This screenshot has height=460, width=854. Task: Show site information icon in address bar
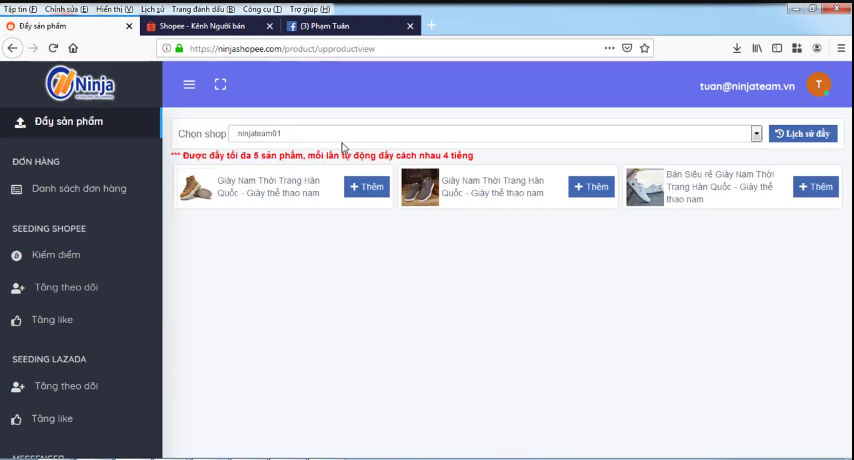pos(167,48)
